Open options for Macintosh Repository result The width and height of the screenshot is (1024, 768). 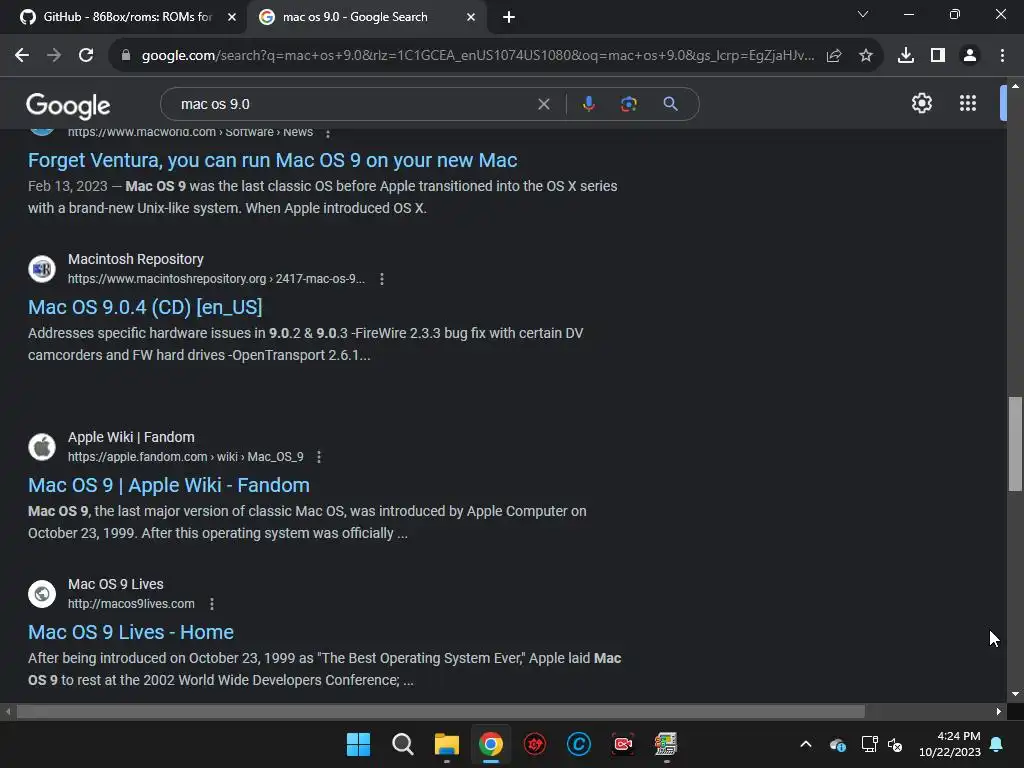(382, 279)
